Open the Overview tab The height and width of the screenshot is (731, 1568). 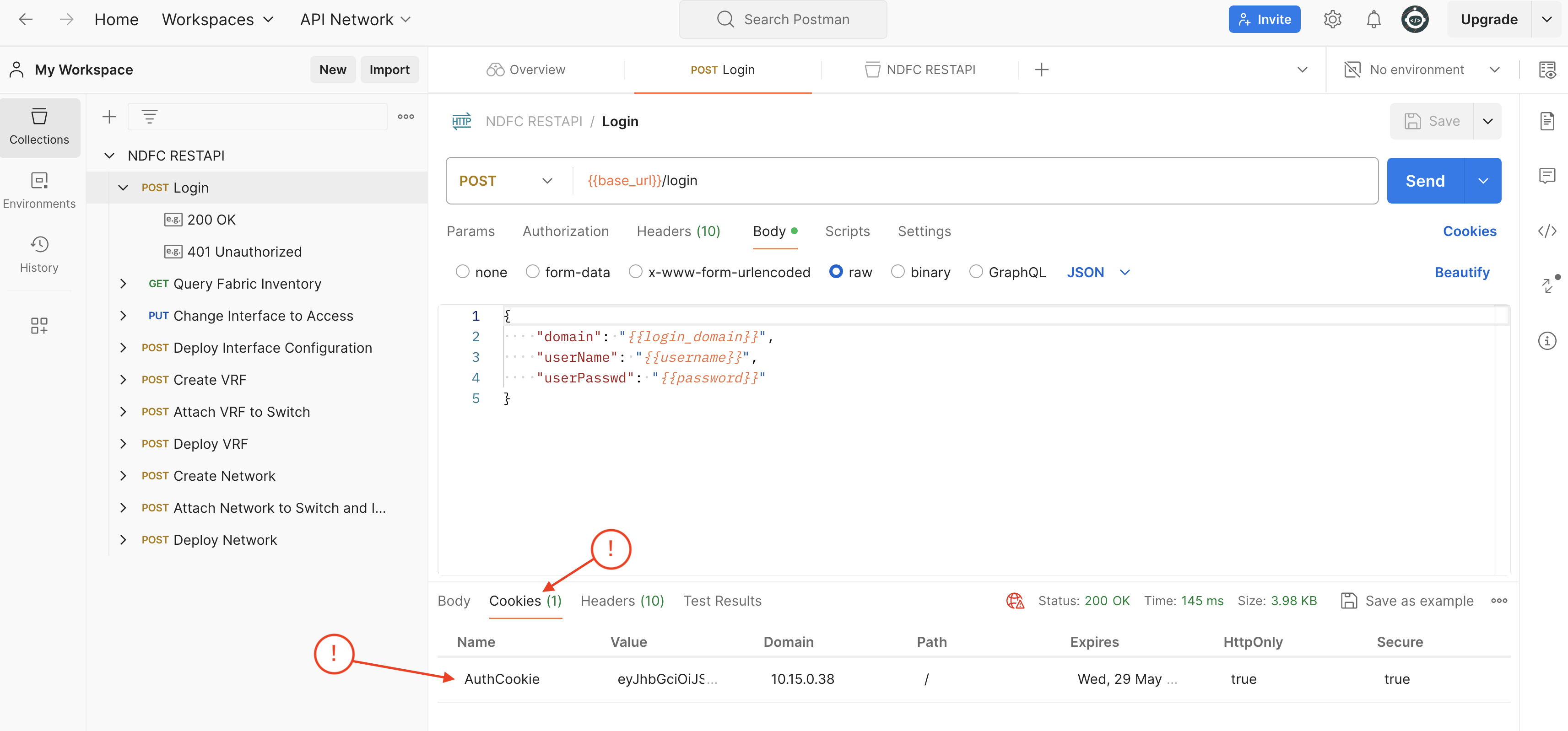526,70
